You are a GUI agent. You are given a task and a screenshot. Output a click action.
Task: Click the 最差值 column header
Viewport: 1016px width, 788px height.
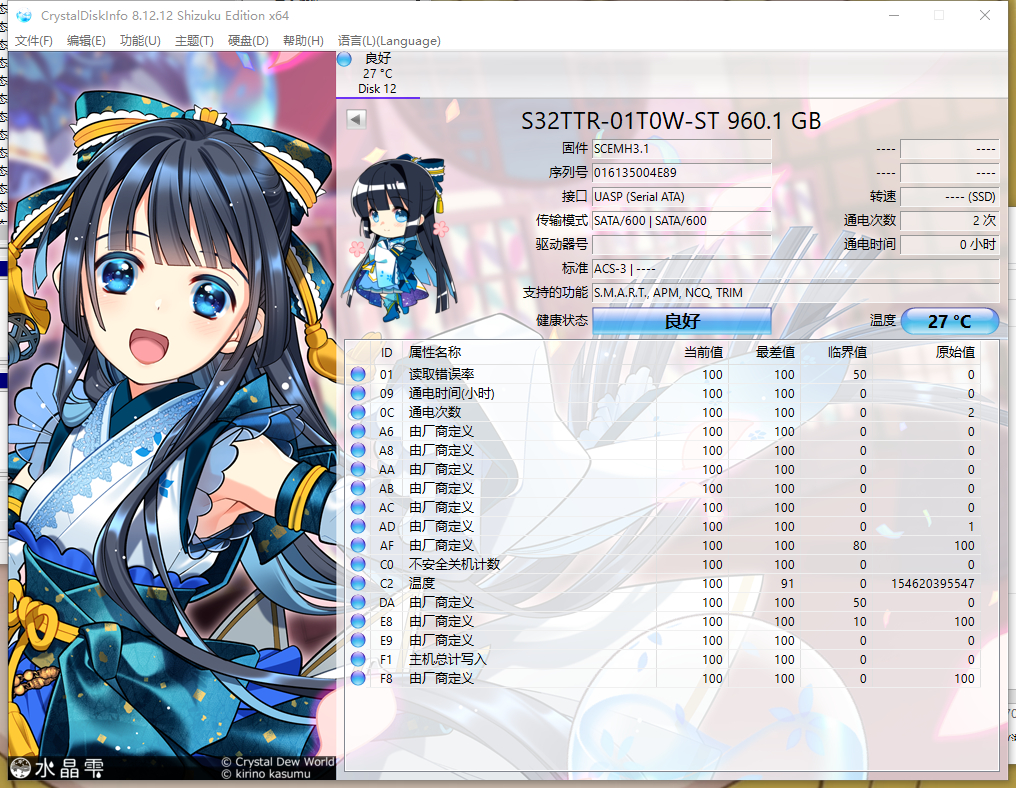[x=776, y=352]
